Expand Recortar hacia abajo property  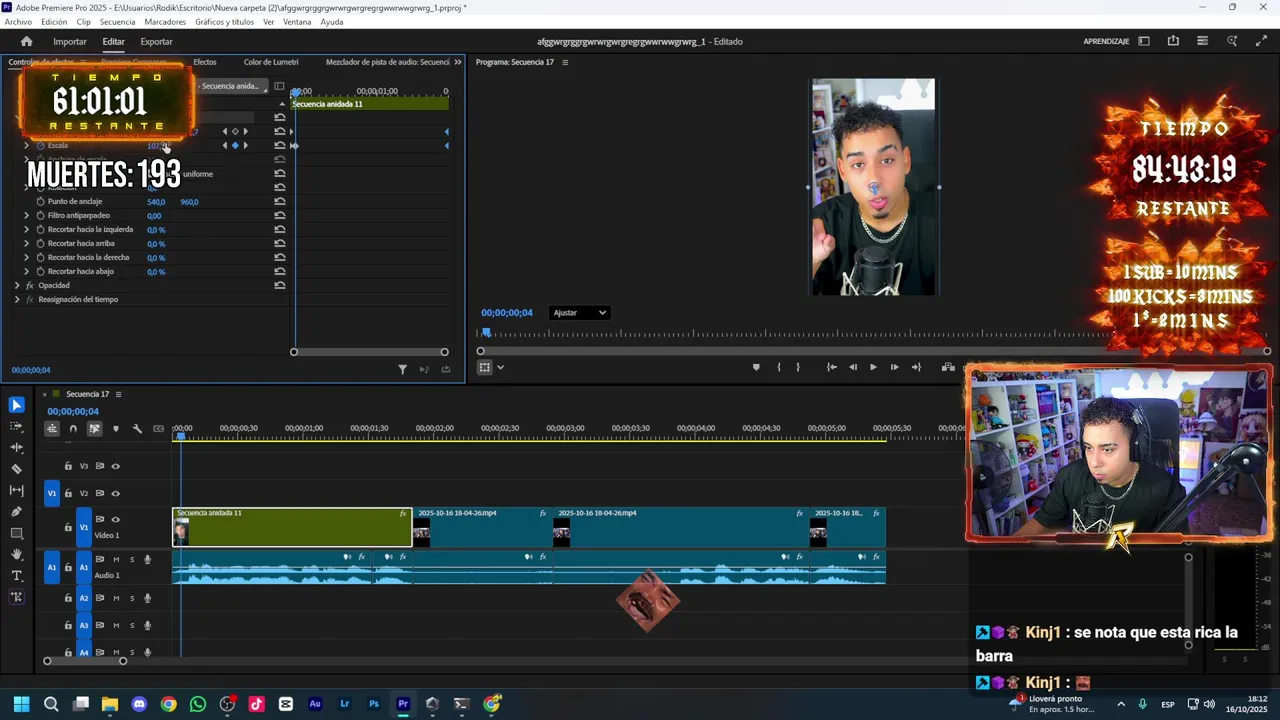[x=27, y=271]
